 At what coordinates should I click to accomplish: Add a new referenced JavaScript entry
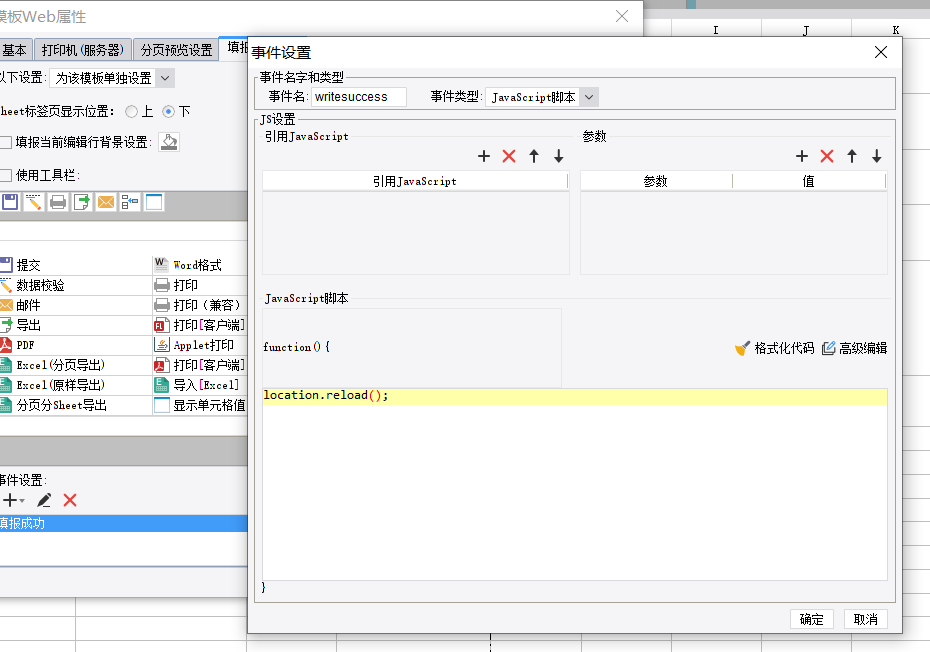tap(484, 156)
